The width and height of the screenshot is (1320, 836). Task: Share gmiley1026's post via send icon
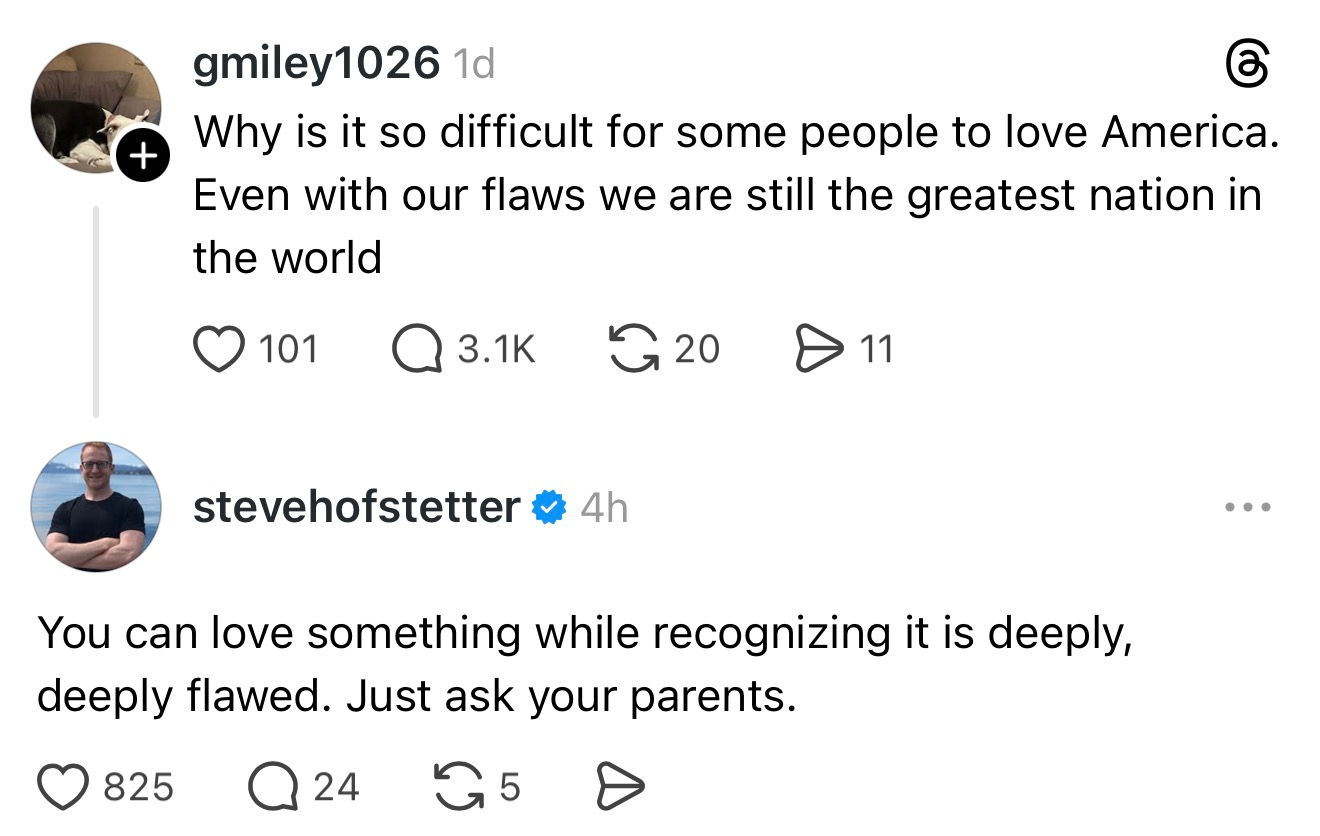pyautogui.click(x=819, y=349)
